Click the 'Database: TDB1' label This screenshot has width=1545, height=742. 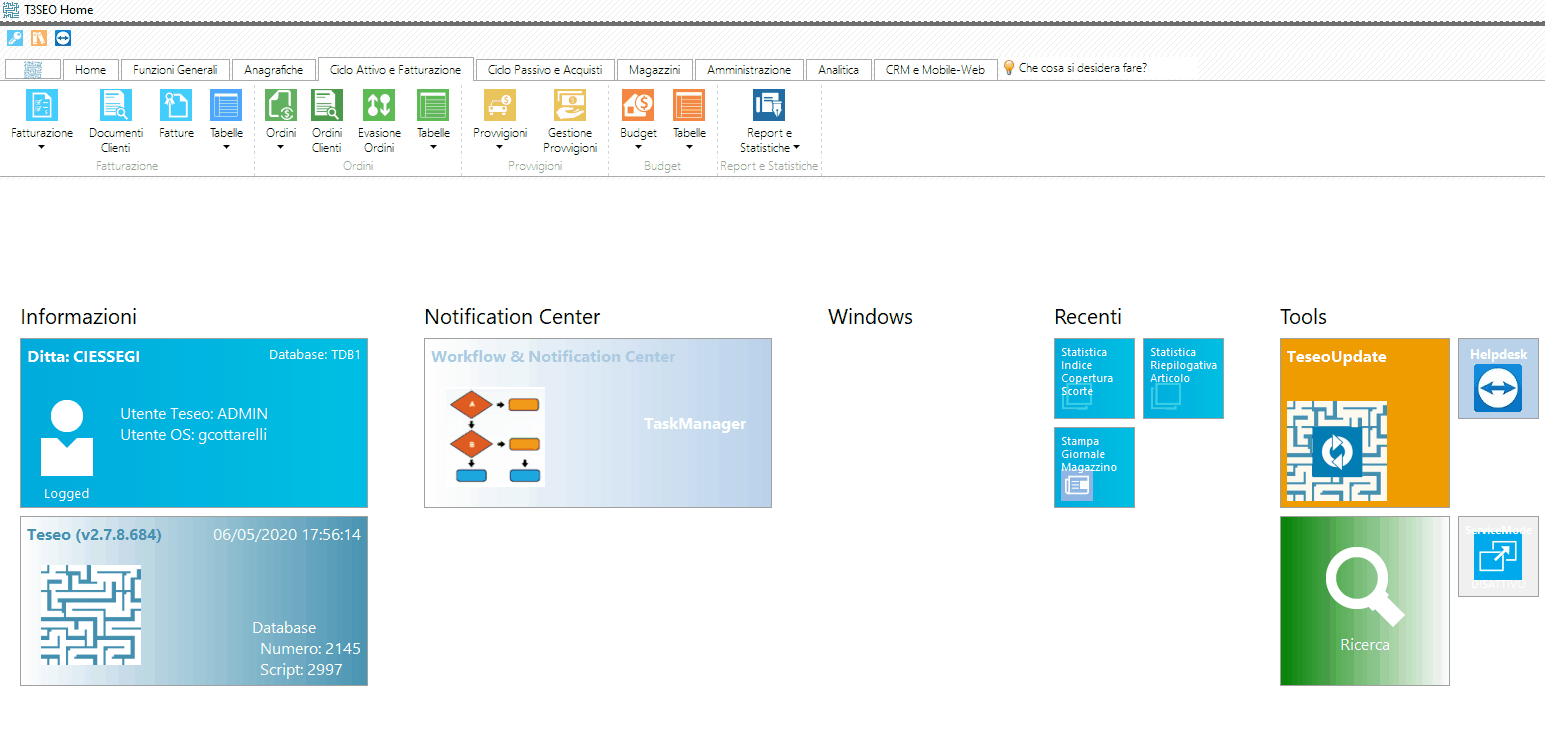click(315, 355)
